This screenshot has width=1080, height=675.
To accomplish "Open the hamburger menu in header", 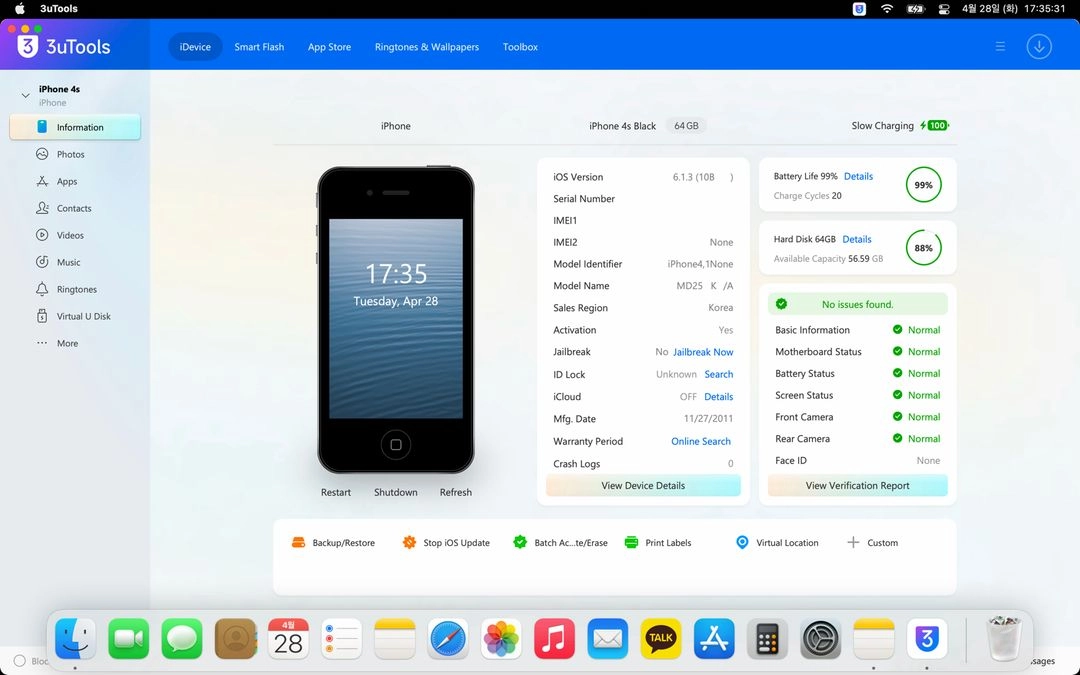I will click(x=1000, y=47).
